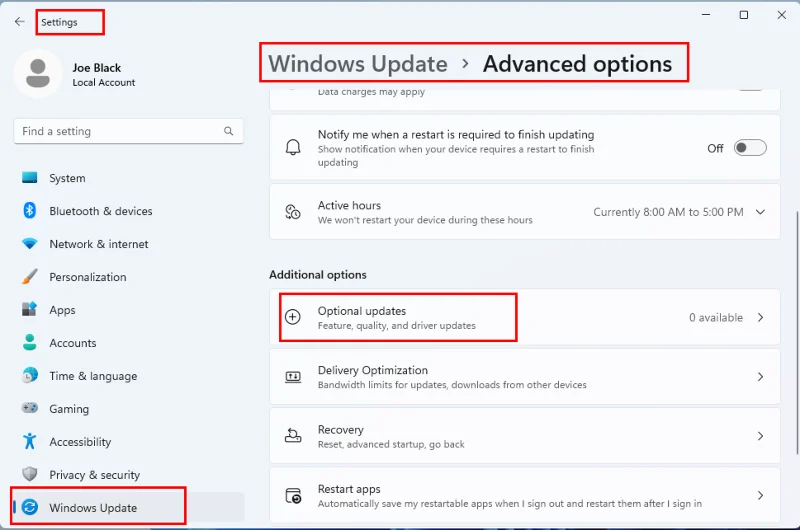Click the Personalization paintbrush icon
The width and height of the screenshot is (800, 530).
(30, 277)
